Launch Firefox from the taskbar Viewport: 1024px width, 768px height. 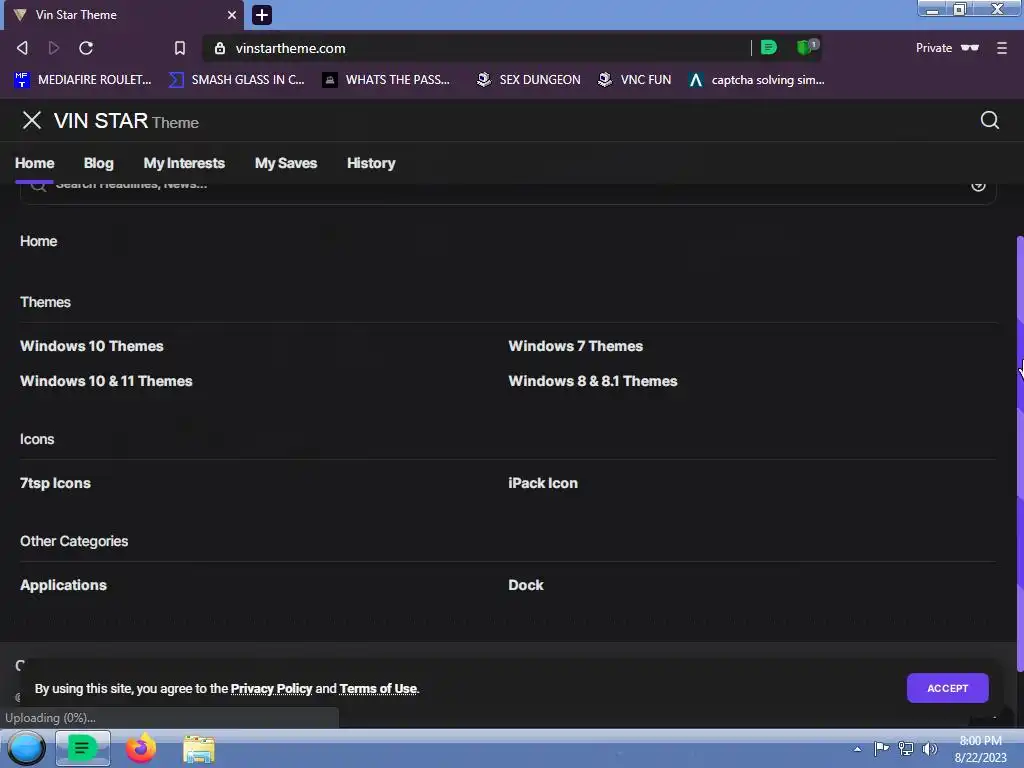click(140, 748)
